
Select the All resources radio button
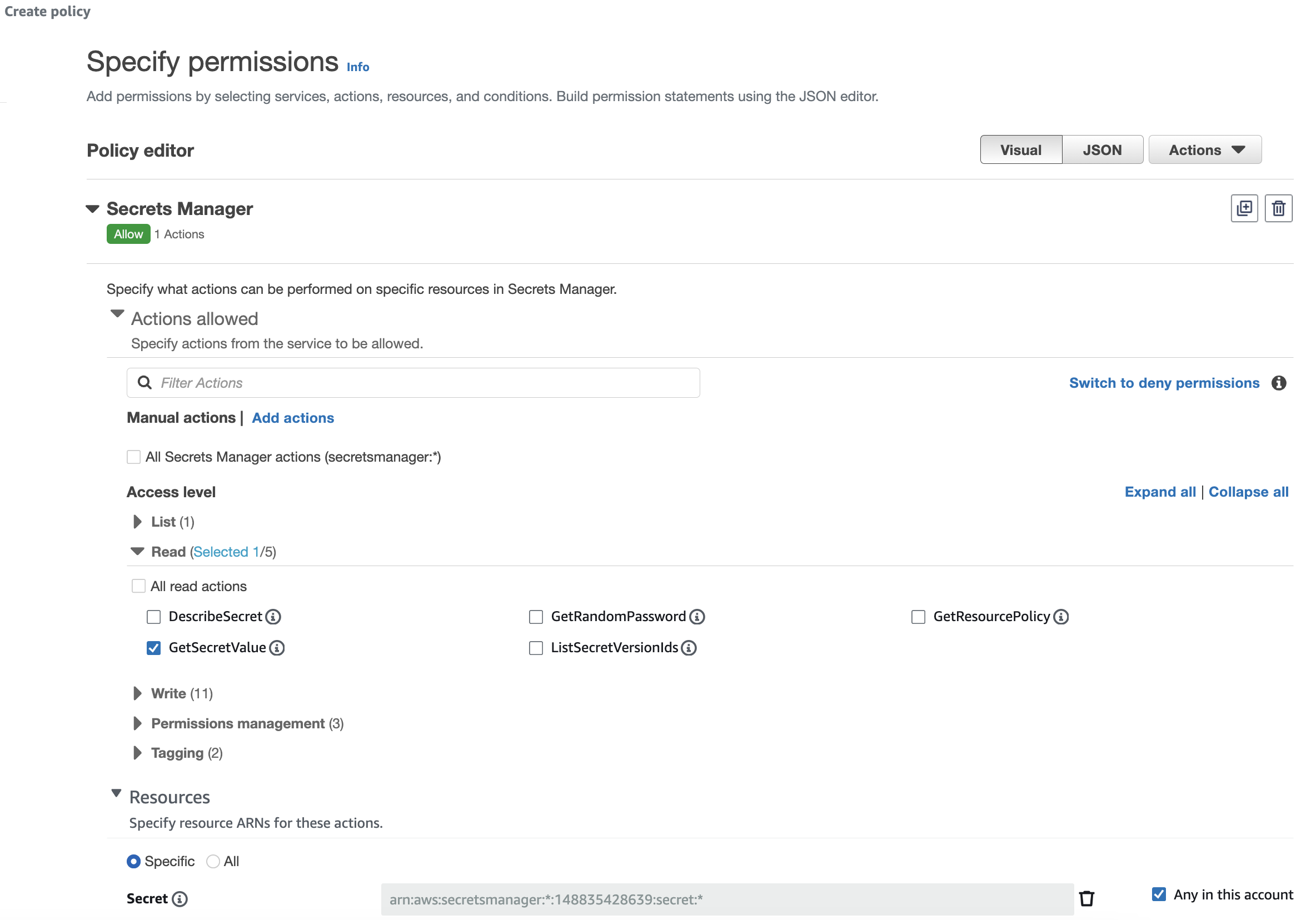(x=213, y=861)
